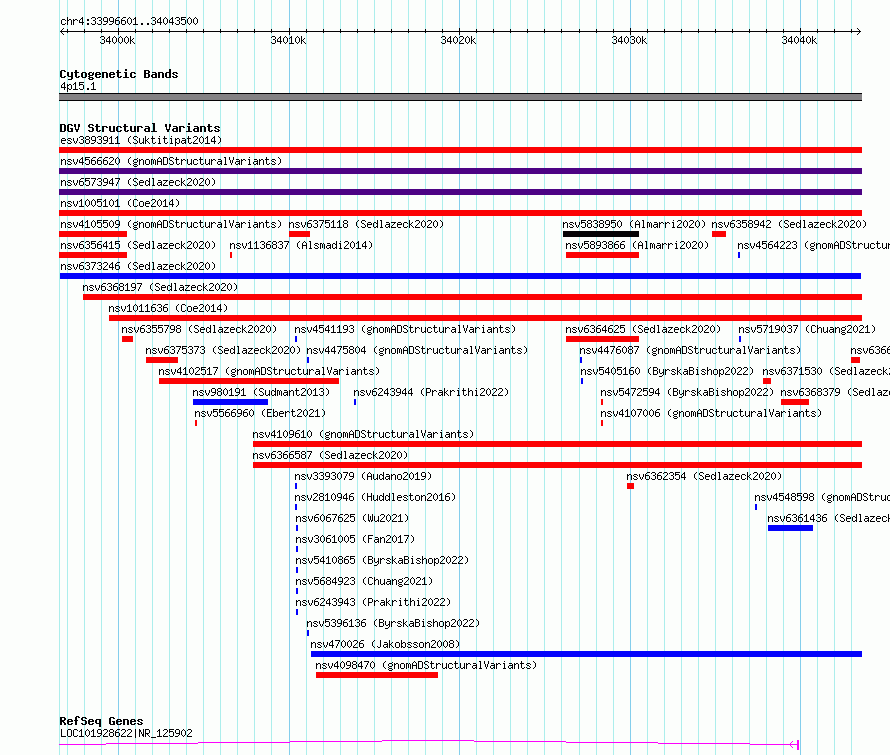The image size is (890, 755).
Task: Open nsv4107006 gnomAD variant label
Action: pyautogui.click(x=711, y=413)
